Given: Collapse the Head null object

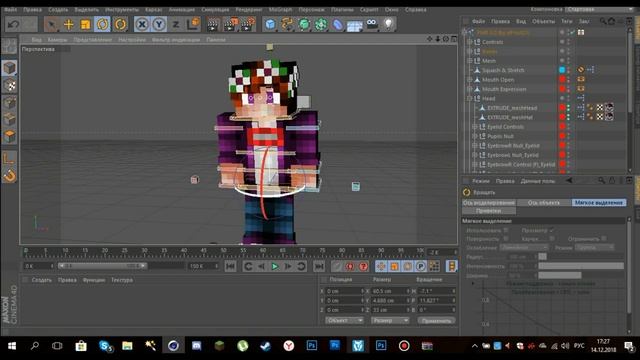Looking at the screenshot, I should [469, 98].
